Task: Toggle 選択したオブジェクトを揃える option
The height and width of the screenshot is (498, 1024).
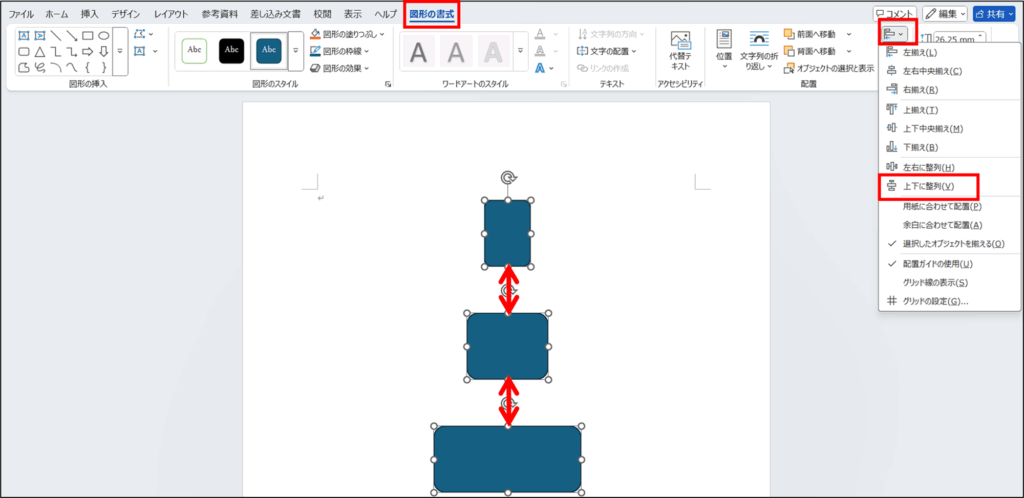Action: (953, 243)
